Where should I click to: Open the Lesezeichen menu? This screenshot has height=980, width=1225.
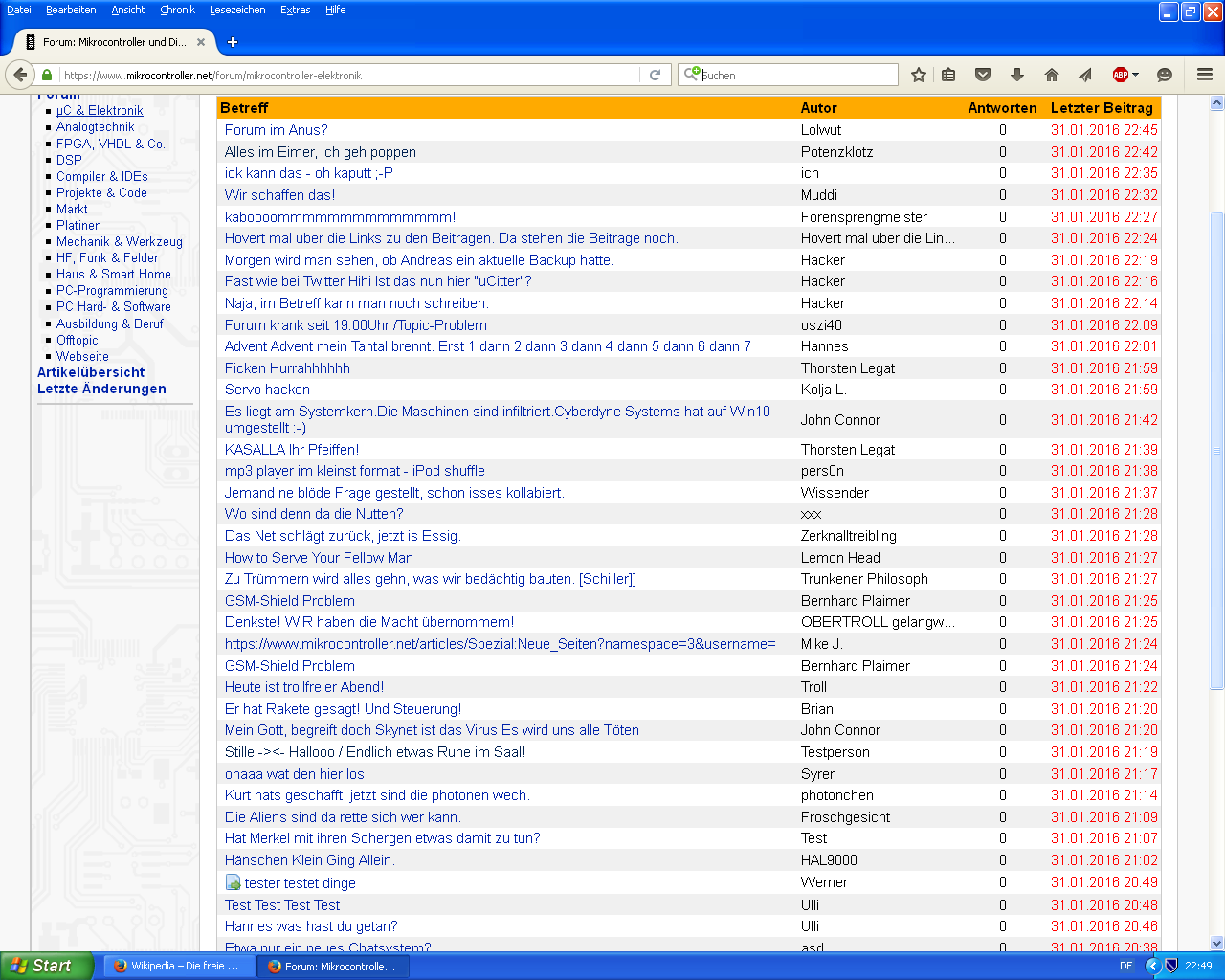coord(237,10)
